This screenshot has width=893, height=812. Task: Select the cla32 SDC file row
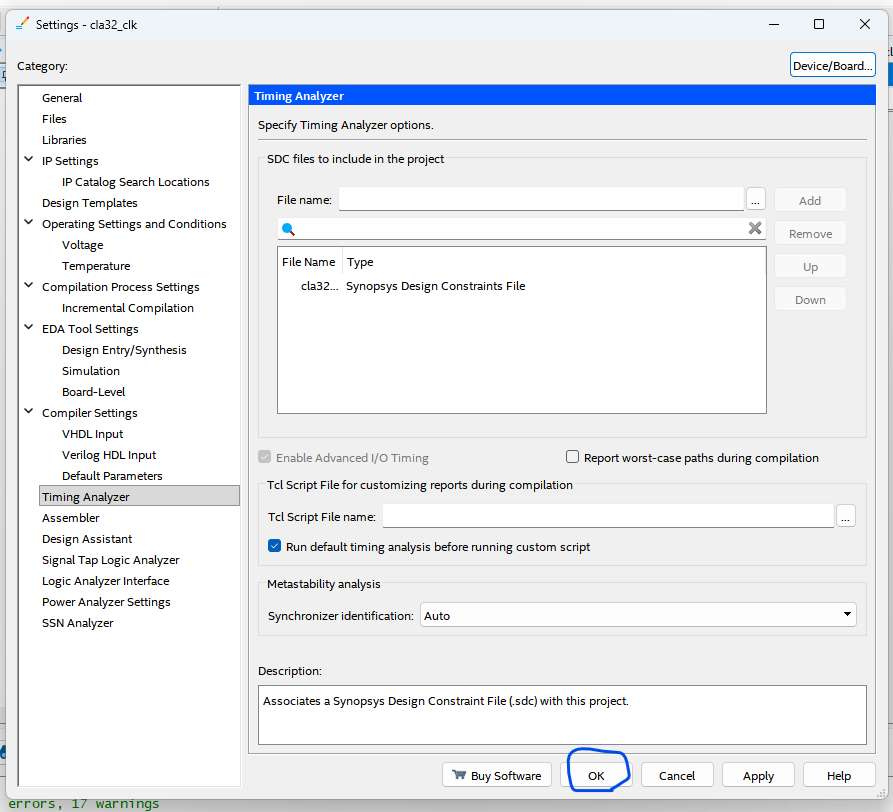(x=412, y=286)
